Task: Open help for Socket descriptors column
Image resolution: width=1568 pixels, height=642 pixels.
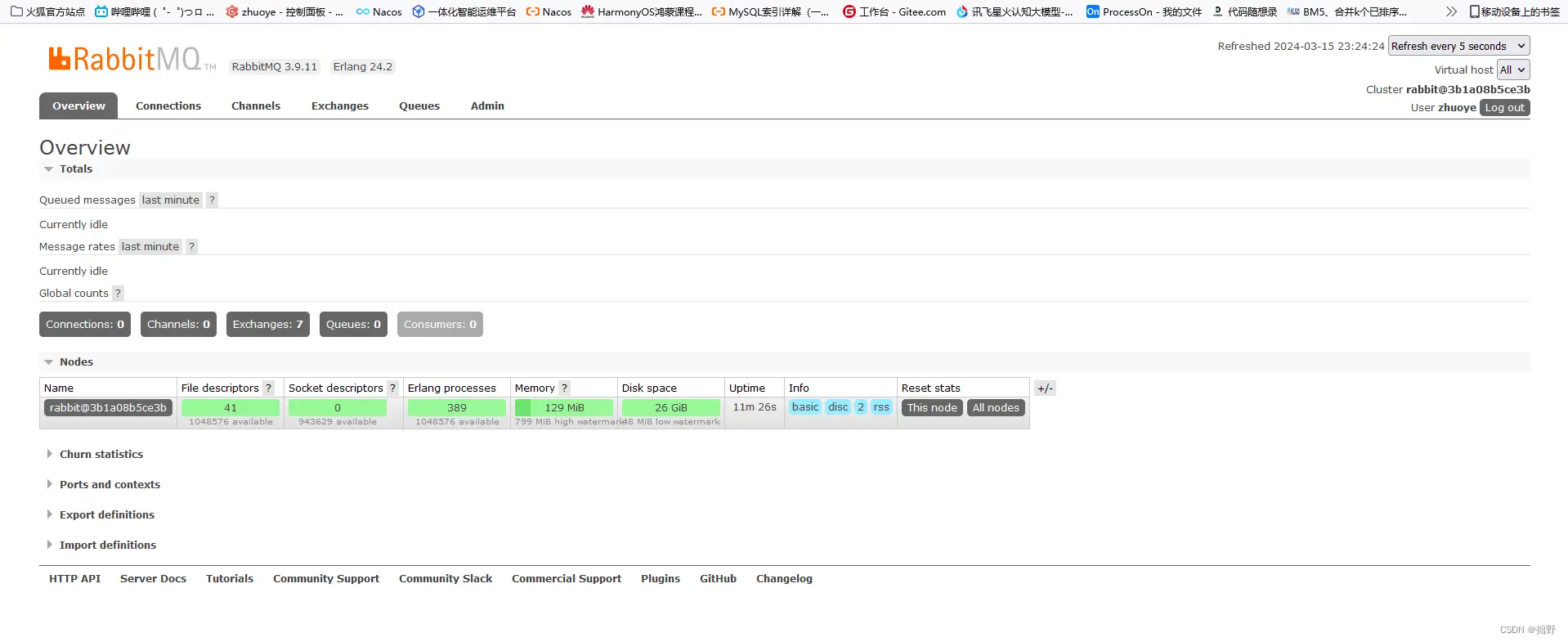Action: coord(392,388)
